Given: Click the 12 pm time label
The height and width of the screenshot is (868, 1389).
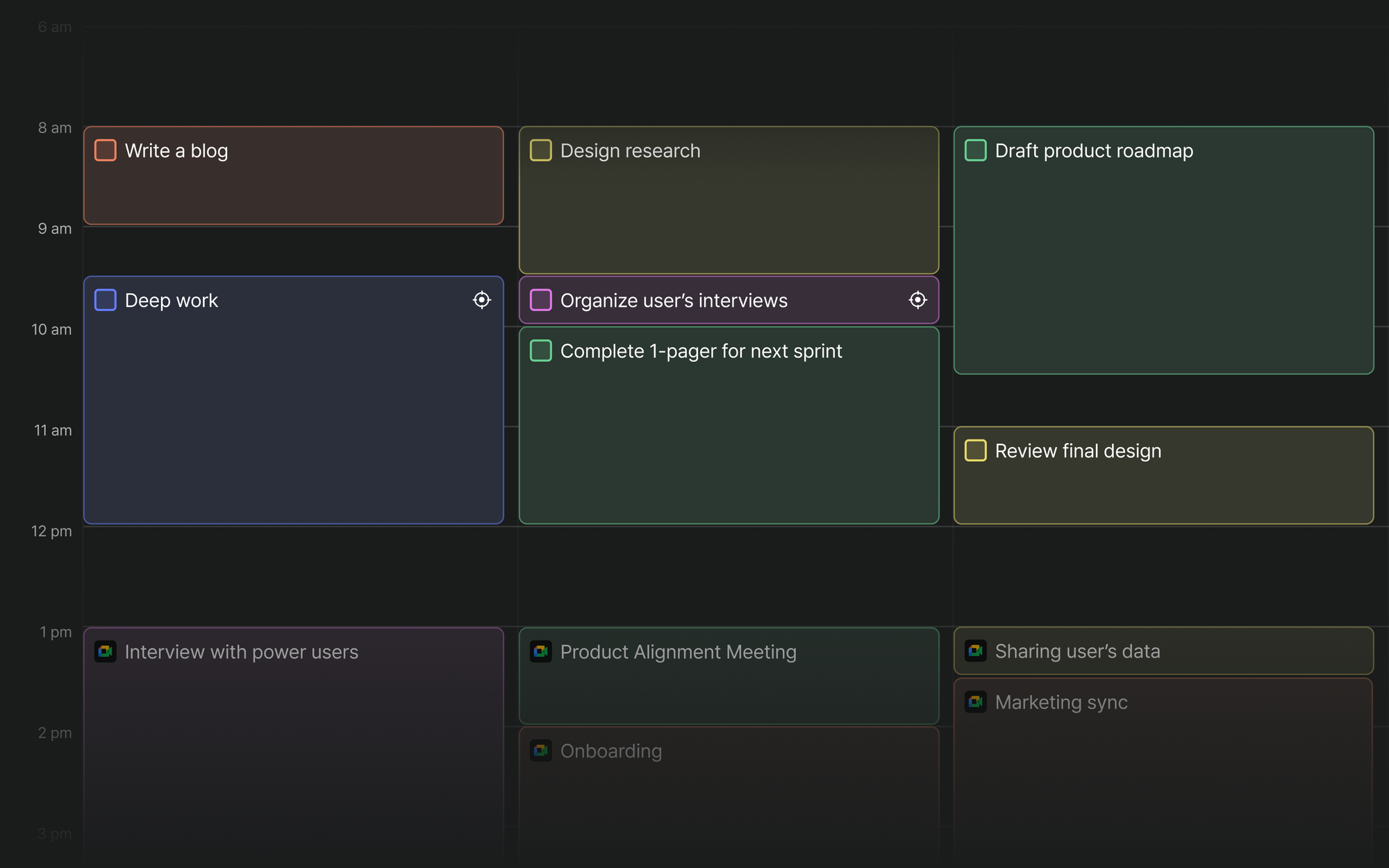Looking at the screenshot, I should click(51, 531).
